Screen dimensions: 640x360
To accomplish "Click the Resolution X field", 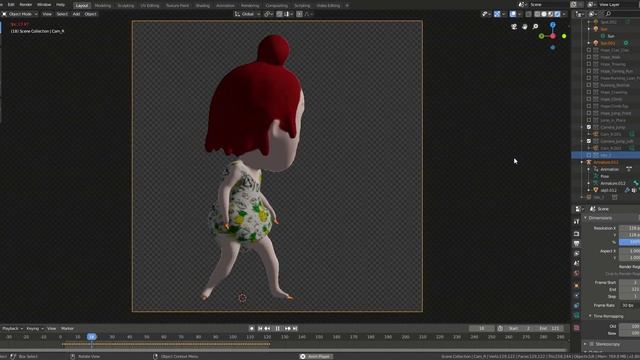I will click(629, 228).
